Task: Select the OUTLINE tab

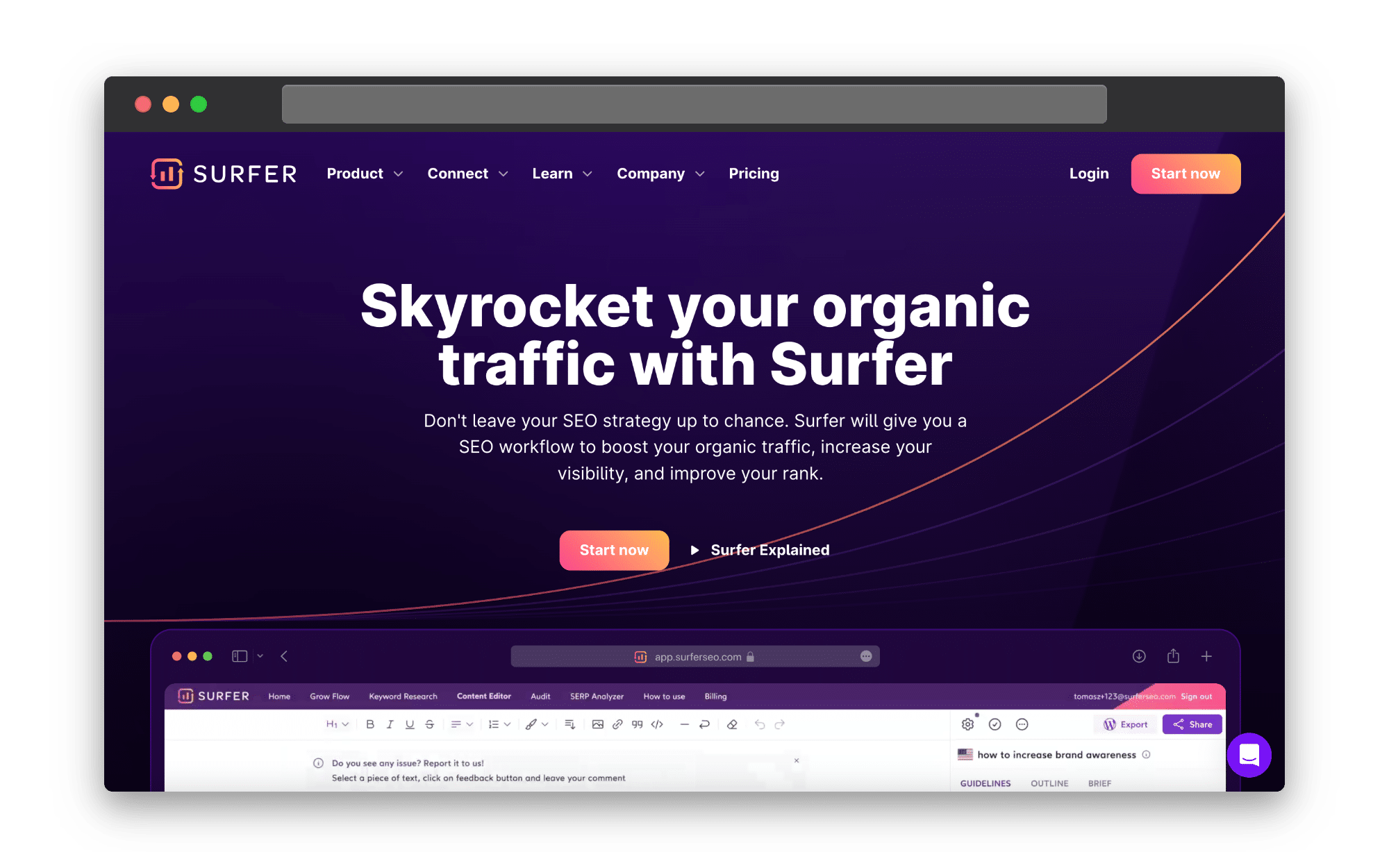Action: [x=1051, y=784]
